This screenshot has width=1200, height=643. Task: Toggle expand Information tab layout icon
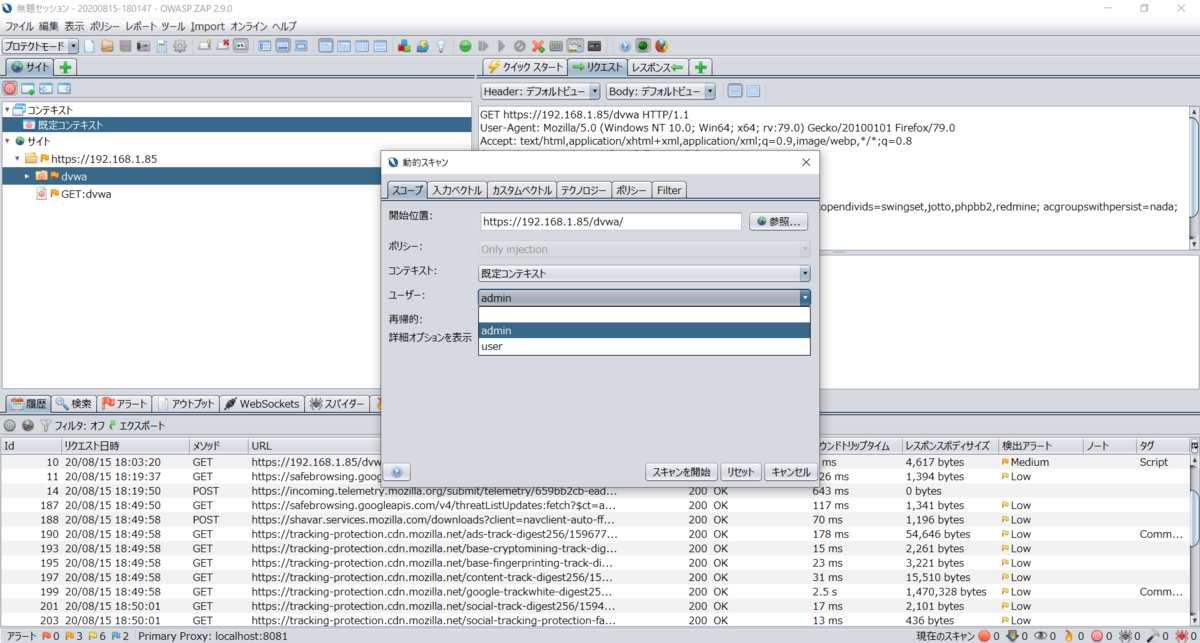coord(283,46)
